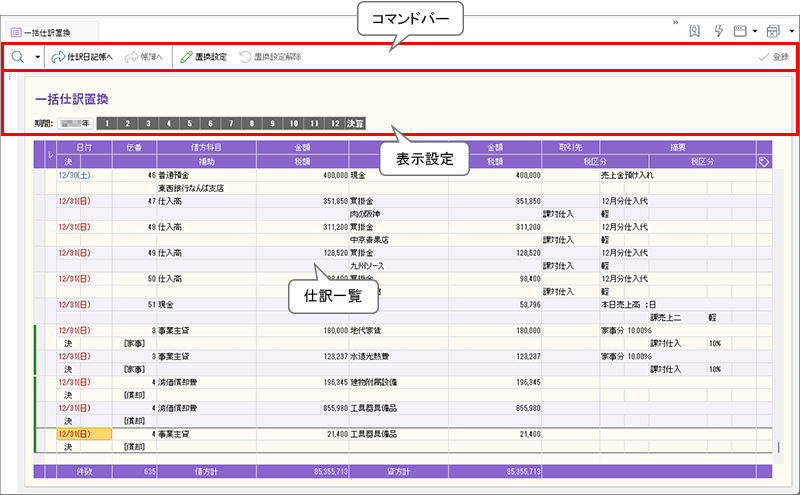Go to 仕訳日記帳へ in the command bar
Image resolution: width=800 pixels, height=495 pixels.
(x=82, y=57)
